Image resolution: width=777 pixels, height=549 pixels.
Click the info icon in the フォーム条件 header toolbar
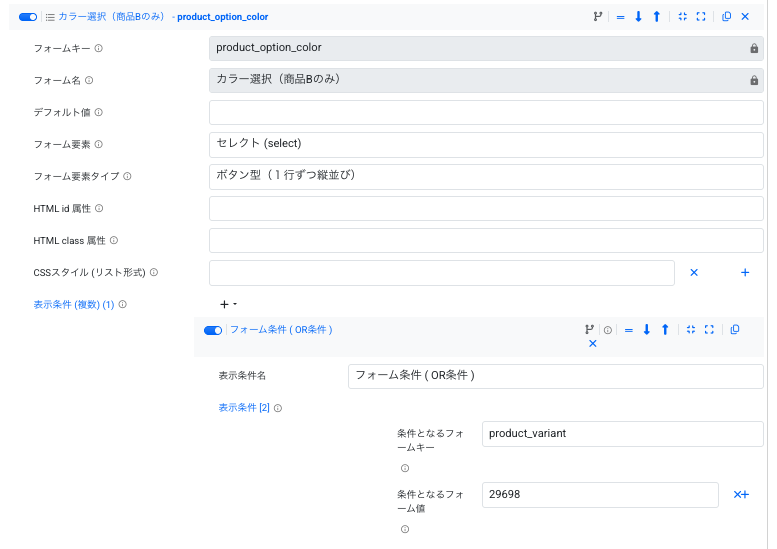click(x=608, y=330)
